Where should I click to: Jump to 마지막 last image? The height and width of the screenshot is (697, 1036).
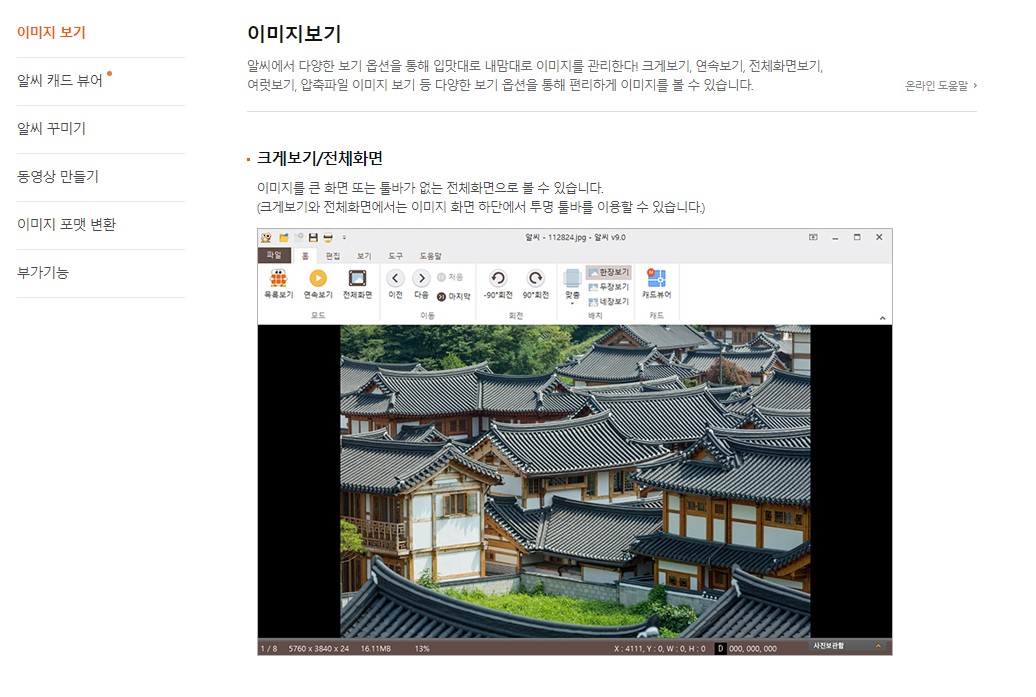pyautogui.click(x=453, y=297)
